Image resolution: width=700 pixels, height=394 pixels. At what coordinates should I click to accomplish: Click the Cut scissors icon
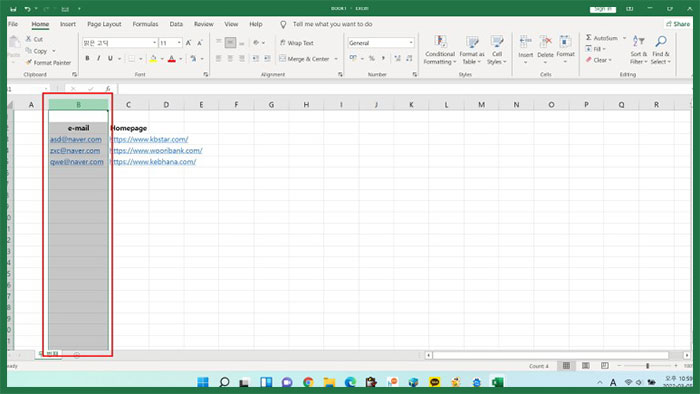(29, 39)
